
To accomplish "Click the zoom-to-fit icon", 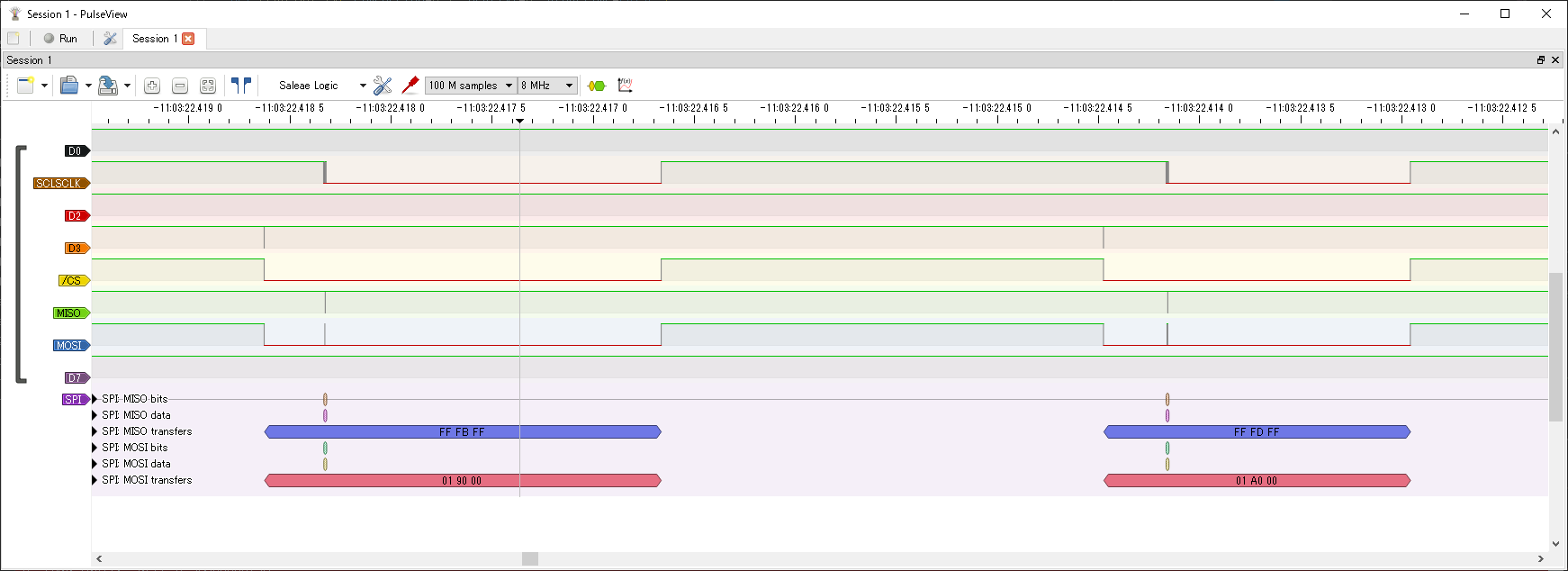I will point(208,86).
